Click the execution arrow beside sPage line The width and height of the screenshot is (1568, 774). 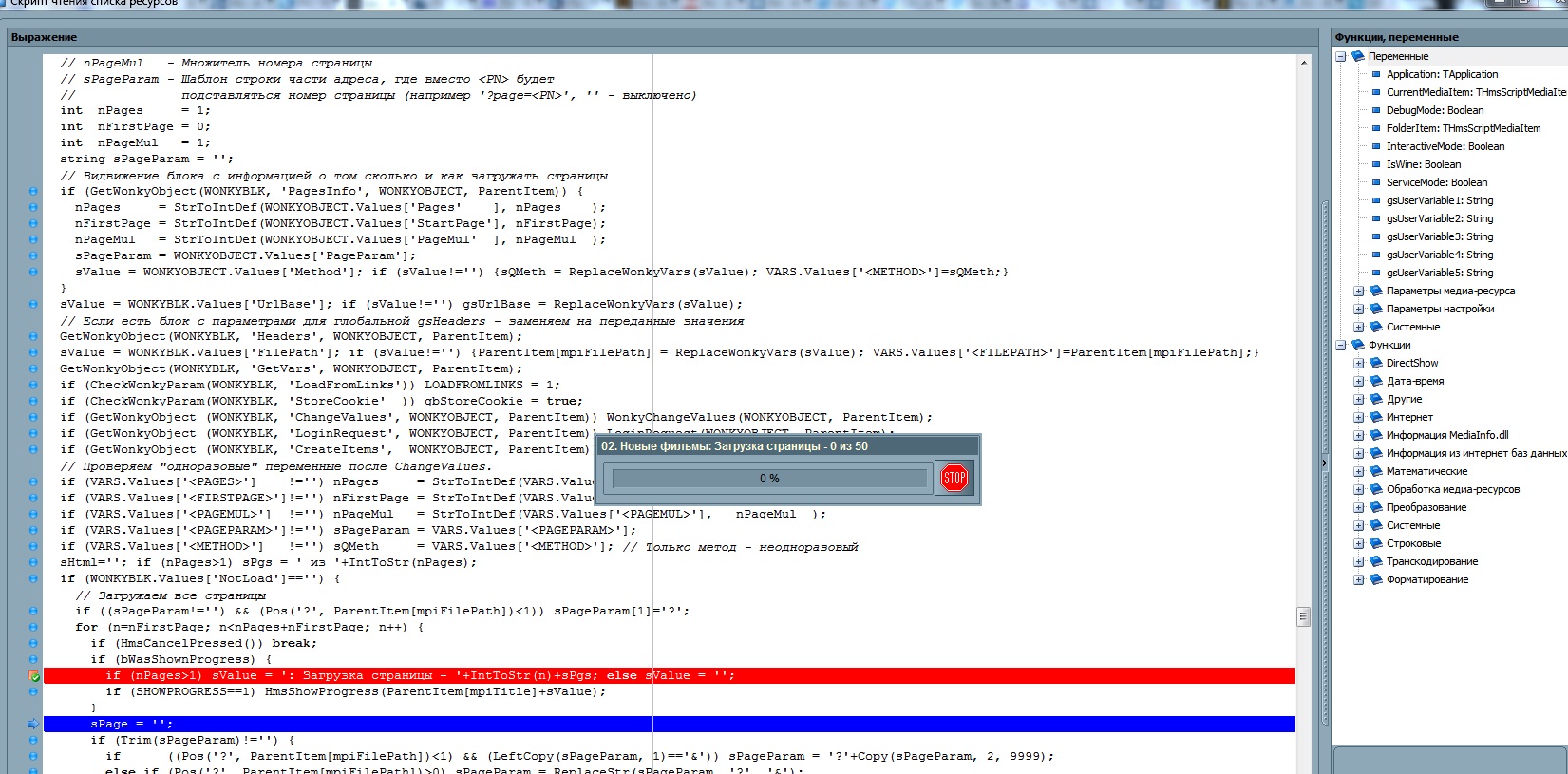33,724
